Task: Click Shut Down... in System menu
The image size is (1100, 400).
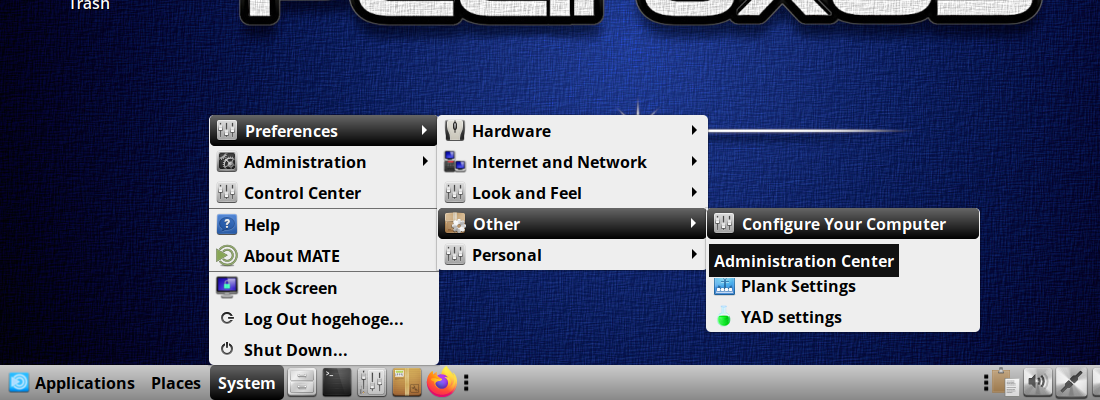Action: (x=323, y=350)
